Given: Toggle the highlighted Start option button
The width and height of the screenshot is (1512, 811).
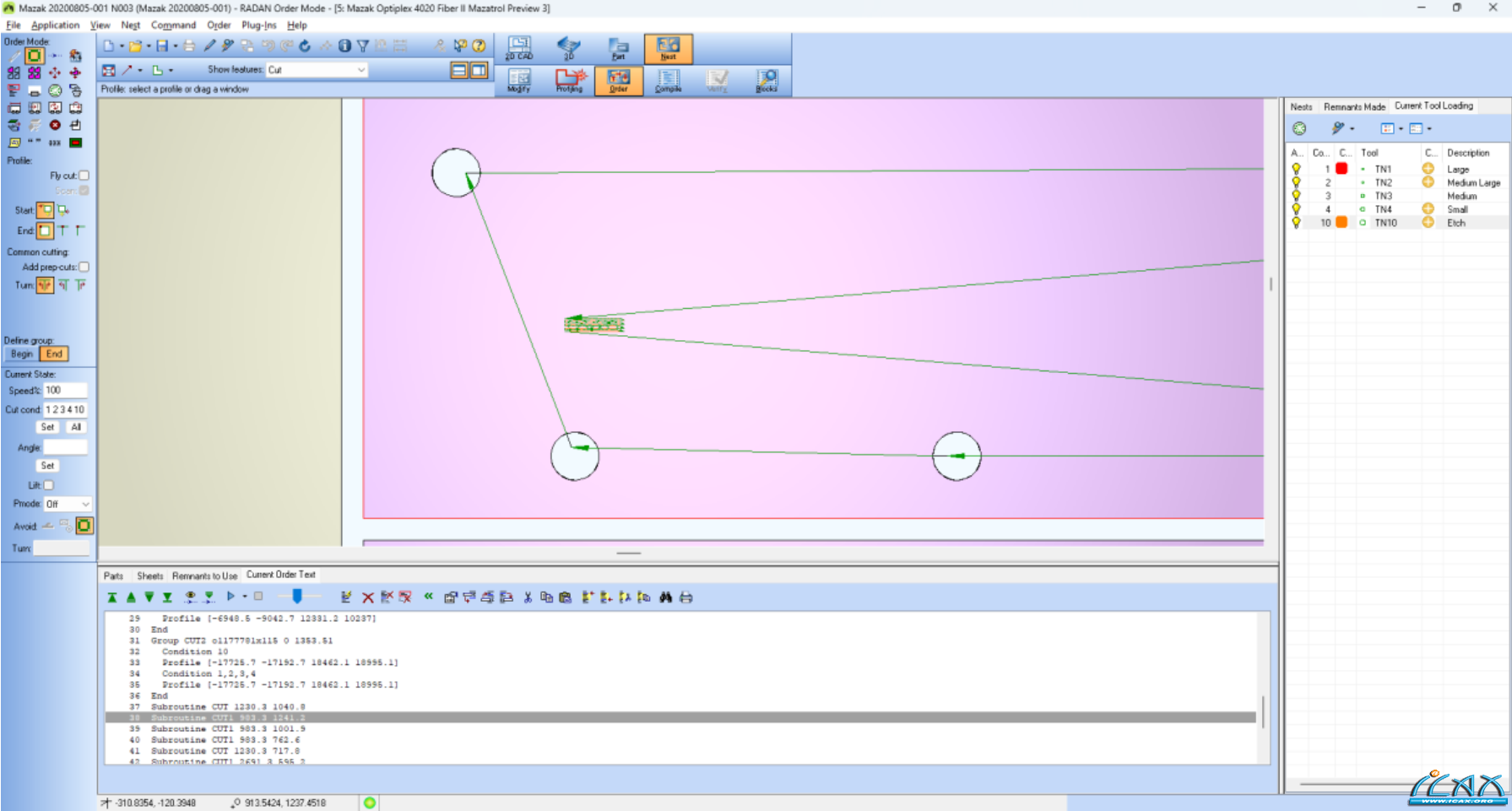Looking at the screenshot, I should [45, 210].
